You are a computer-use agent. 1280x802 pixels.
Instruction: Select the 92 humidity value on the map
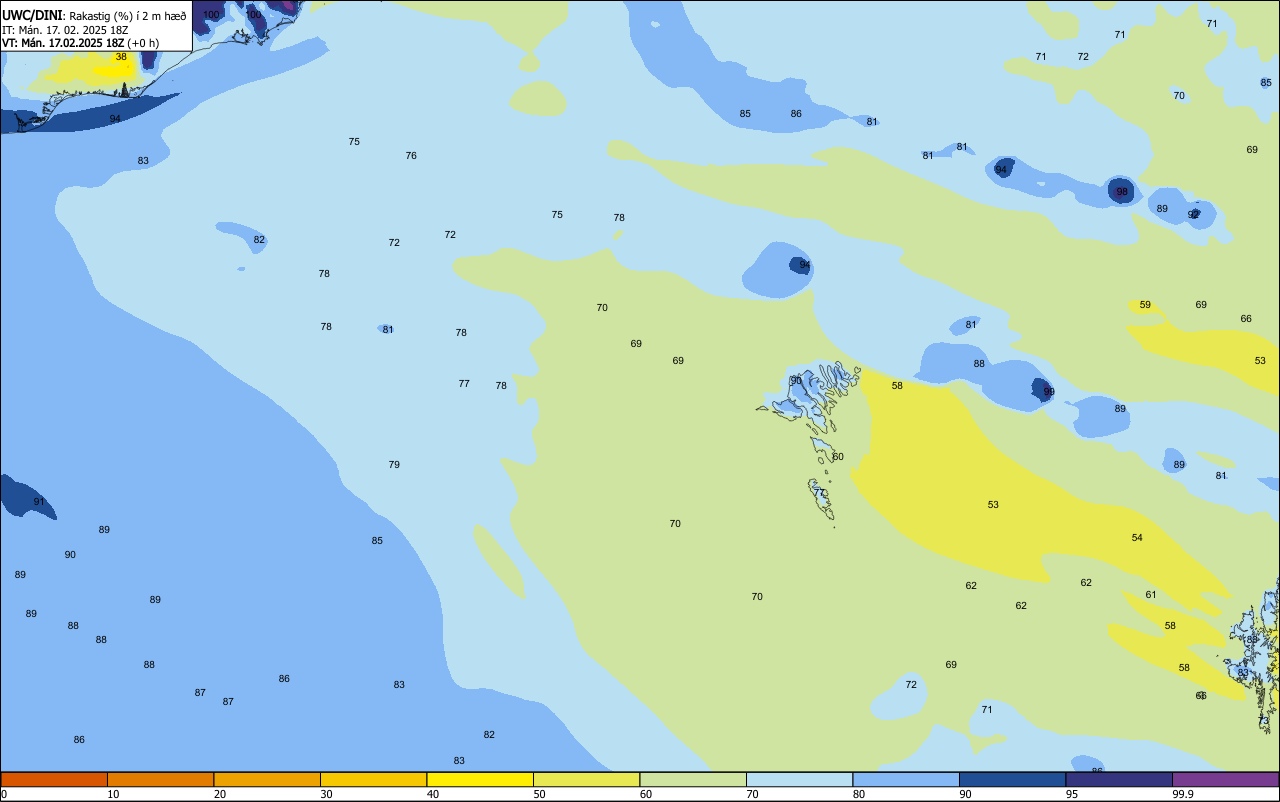(1193, 215)
